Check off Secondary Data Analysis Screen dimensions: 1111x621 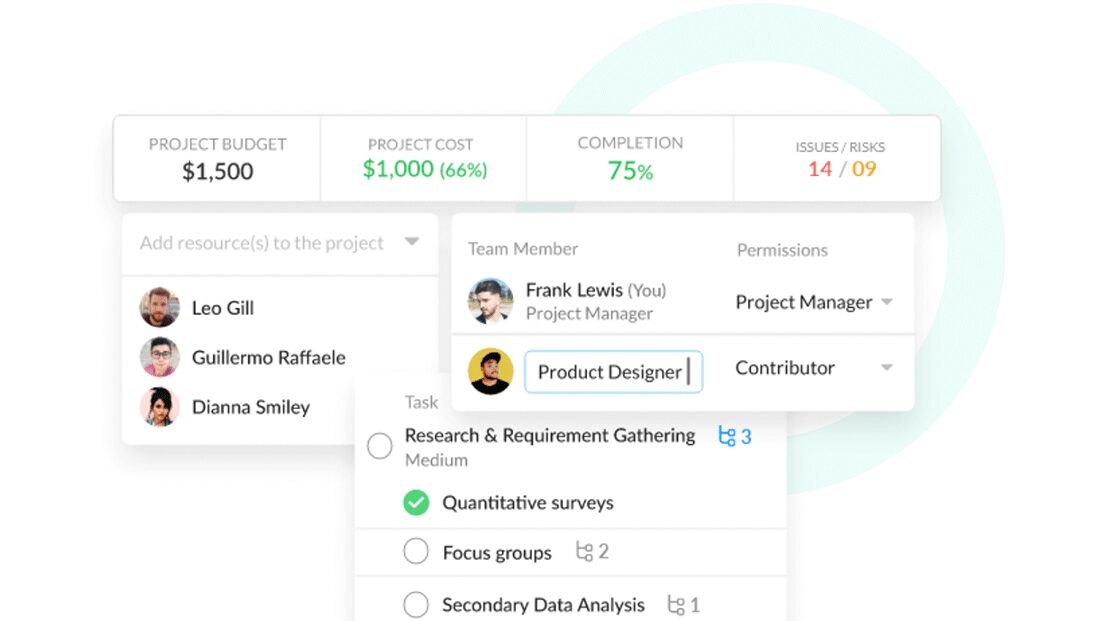tap(416, 604)
